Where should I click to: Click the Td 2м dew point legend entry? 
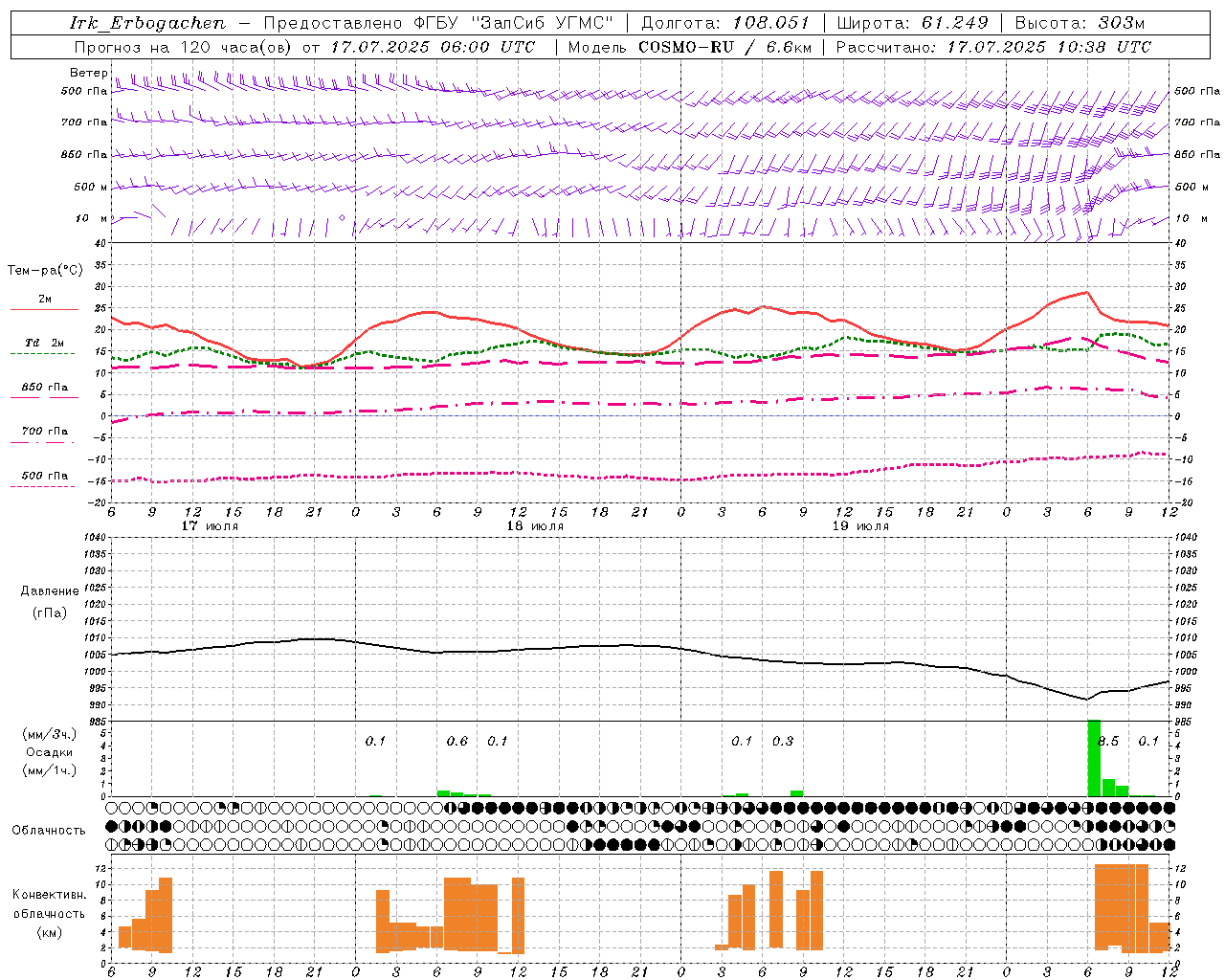click(x=44, y=343)
